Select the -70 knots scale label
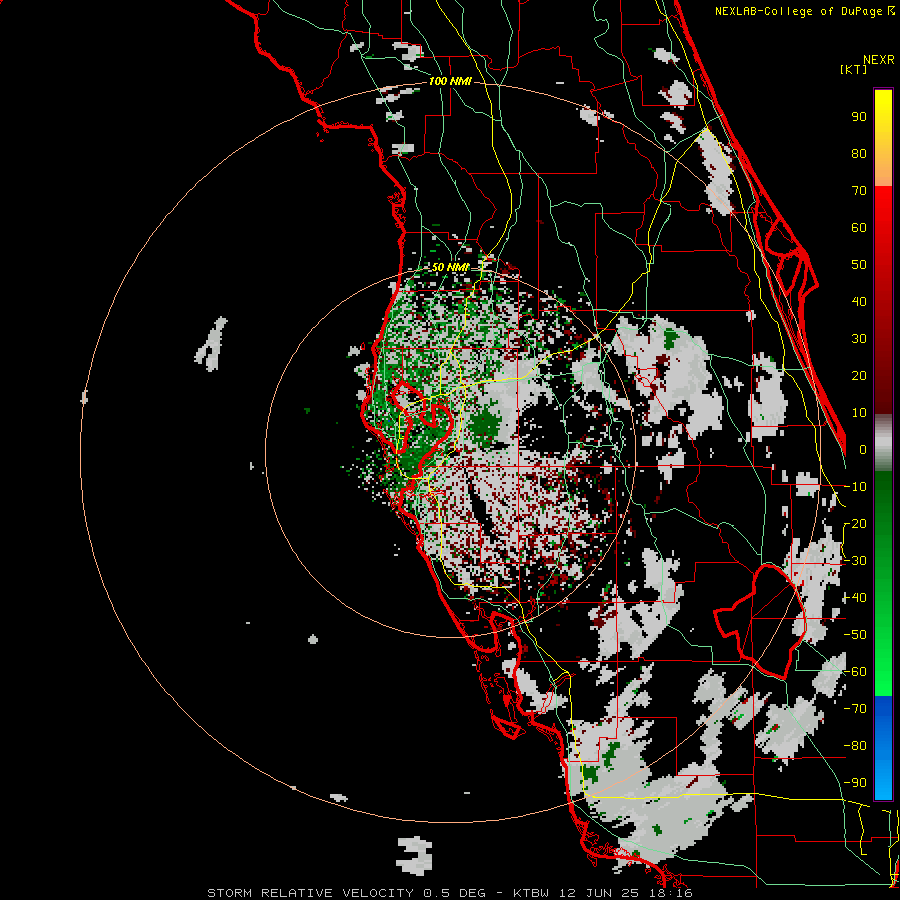This screenshot has width=900, height=900. [855, 709]
